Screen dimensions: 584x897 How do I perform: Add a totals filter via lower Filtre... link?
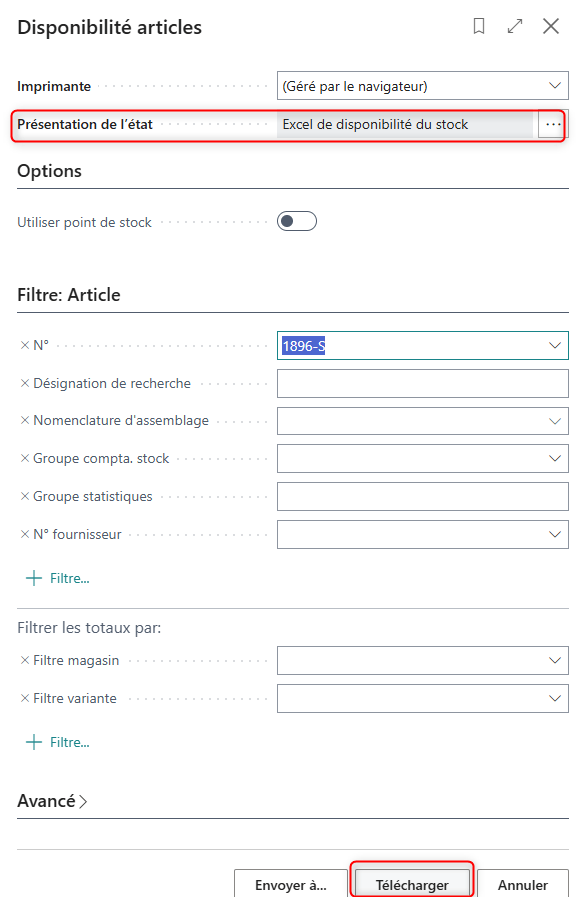[x=58, y=743]
